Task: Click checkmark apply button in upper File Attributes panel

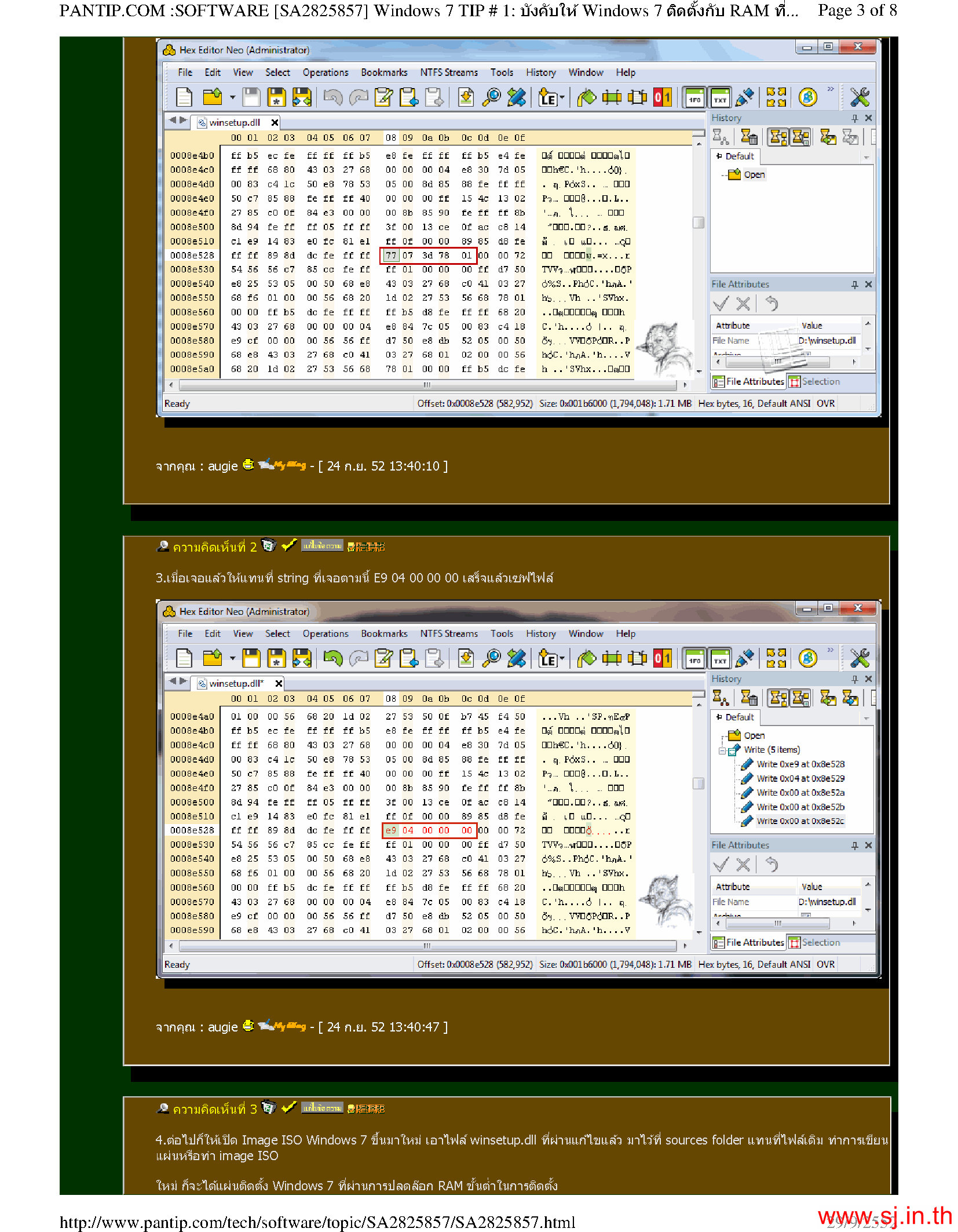Action: 721,303
